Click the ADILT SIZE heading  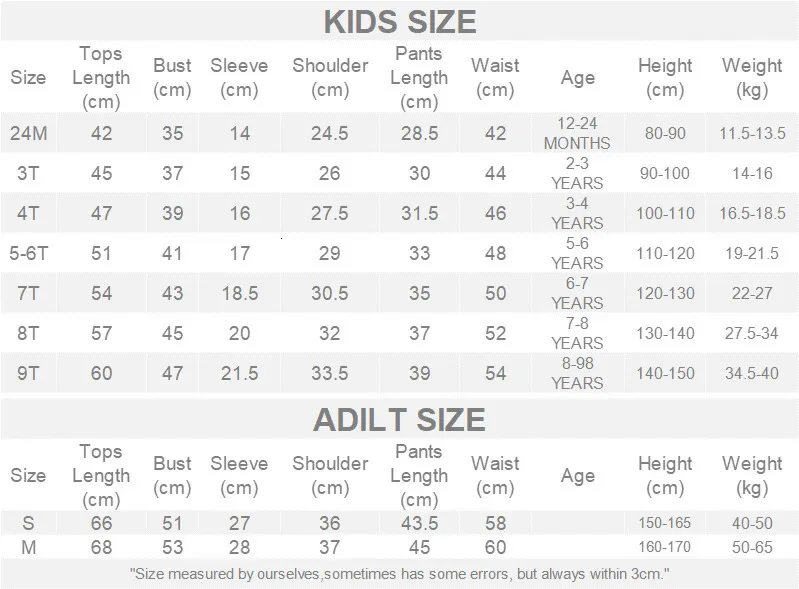coord(399,419)
